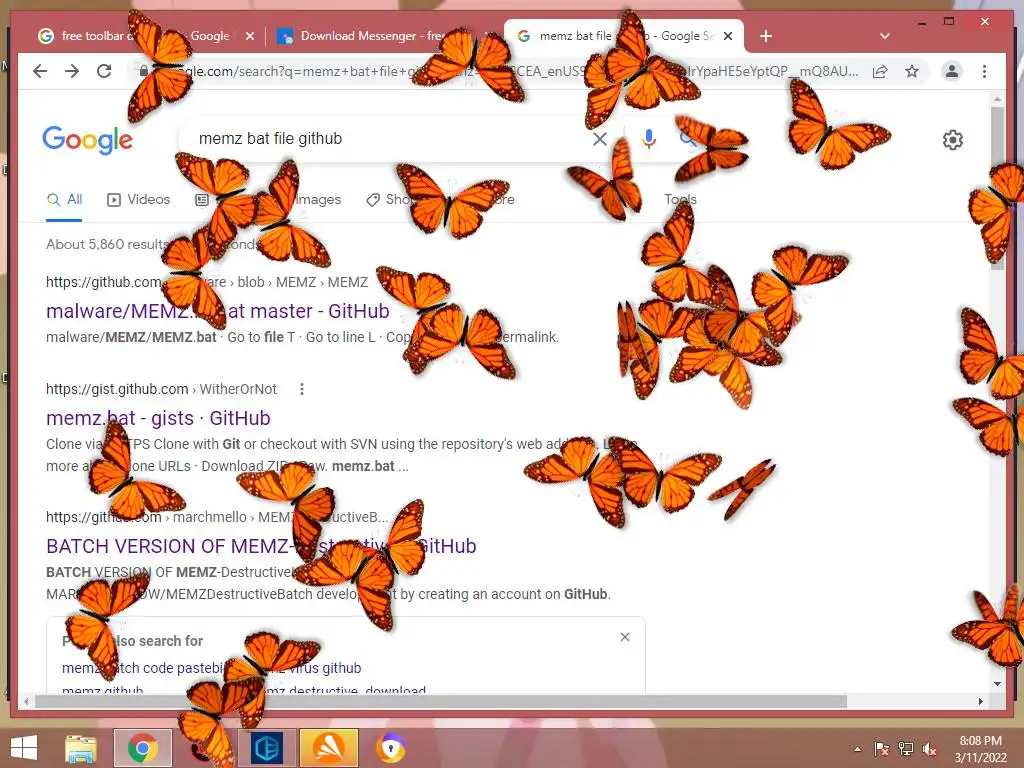Open the clock showing 8:08 PM
Image resolution: width=1024 pixels, height=768 pixels.
(980, 749)
